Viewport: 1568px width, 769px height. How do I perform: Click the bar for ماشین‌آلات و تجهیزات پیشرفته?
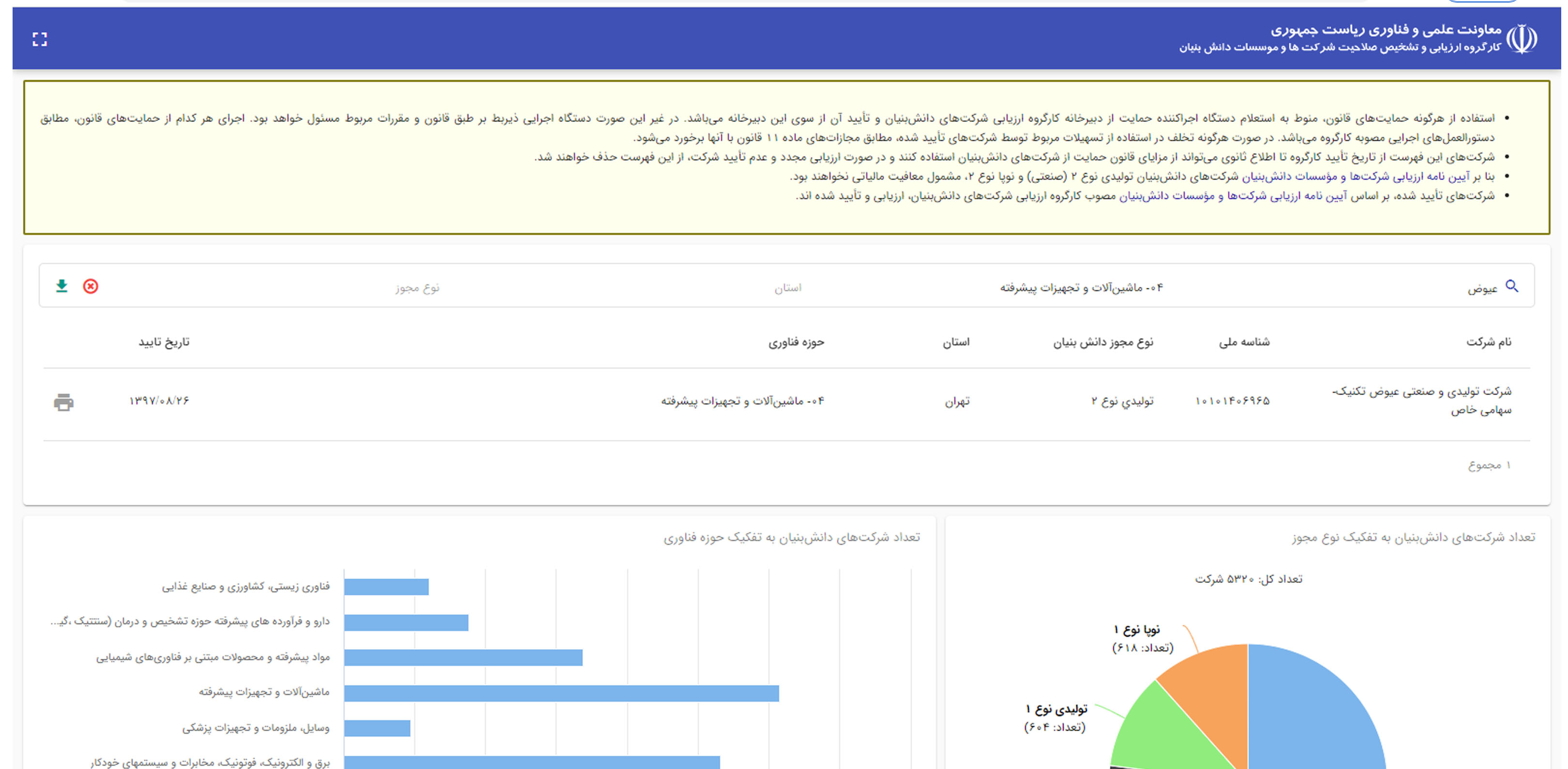click(x=561, y=693)
